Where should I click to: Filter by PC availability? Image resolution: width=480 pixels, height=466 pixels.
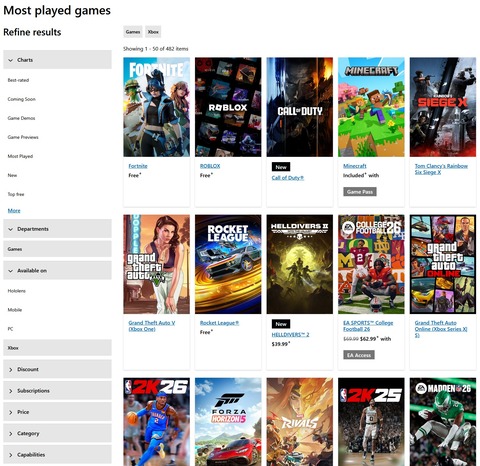pyautogui.click(x=10, y=329)
